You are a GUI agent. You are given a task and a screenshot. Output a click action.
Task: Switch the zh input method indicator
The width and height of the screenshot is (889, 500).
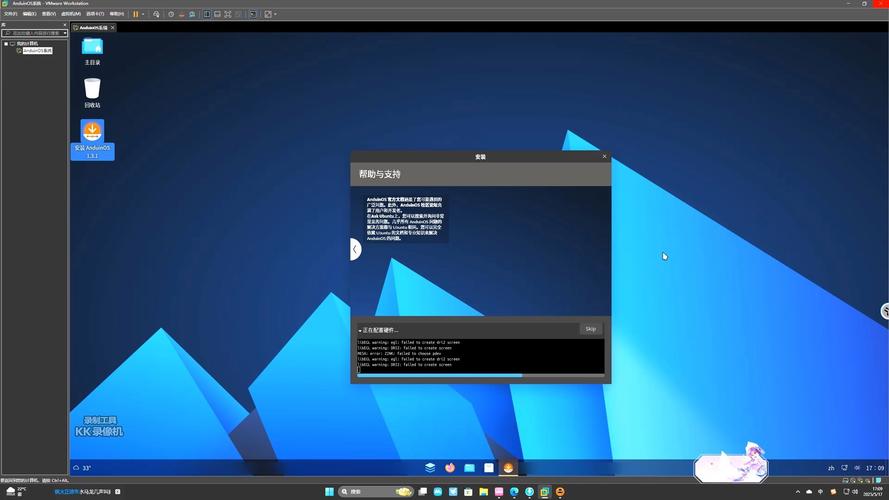[x=831, y=468]
